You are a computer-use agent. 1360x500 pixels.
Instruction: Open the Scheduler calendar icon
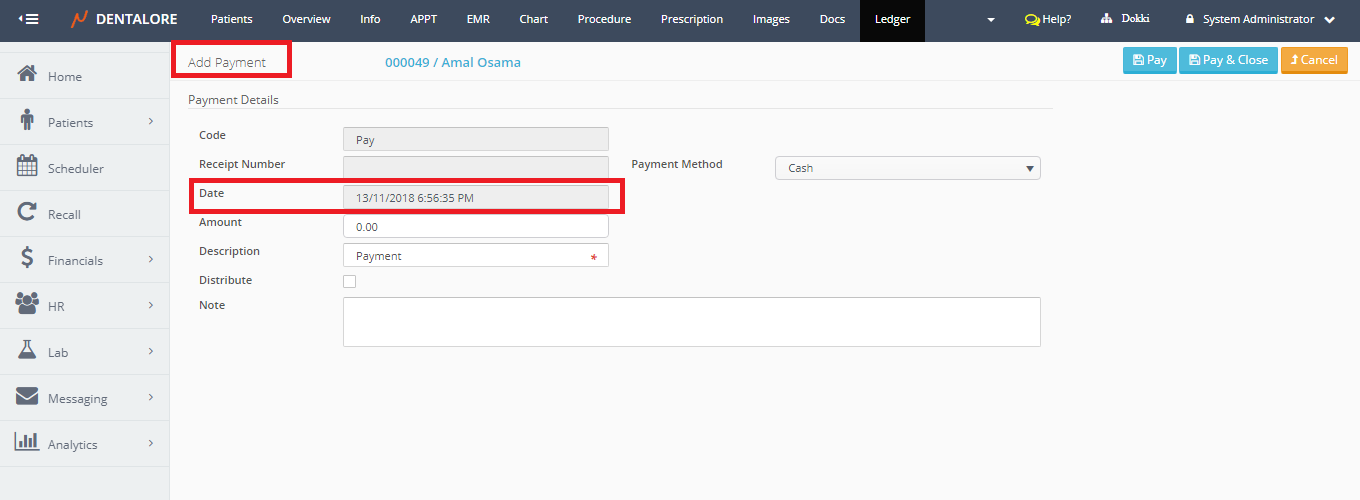click(x=28, y=167)
